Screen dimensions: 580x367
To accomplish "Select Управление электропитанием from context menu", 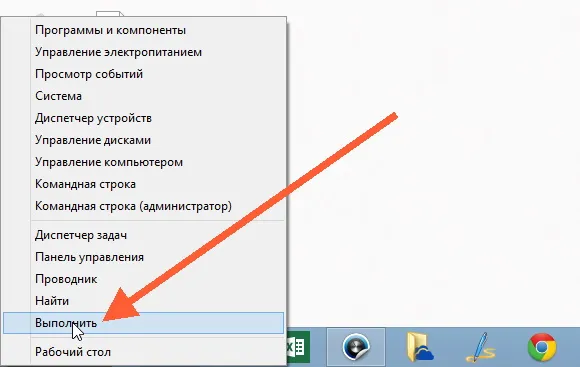I will click(x=144, y=52).
